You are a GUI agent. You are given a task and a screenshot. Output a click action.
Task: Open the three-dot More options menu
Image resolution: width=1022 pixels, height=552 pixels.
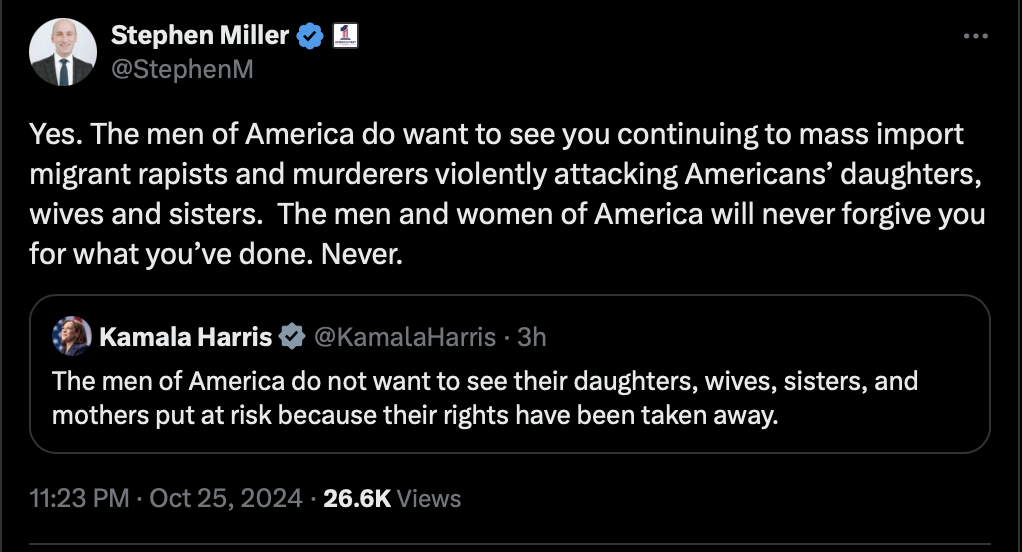point(975,37)
